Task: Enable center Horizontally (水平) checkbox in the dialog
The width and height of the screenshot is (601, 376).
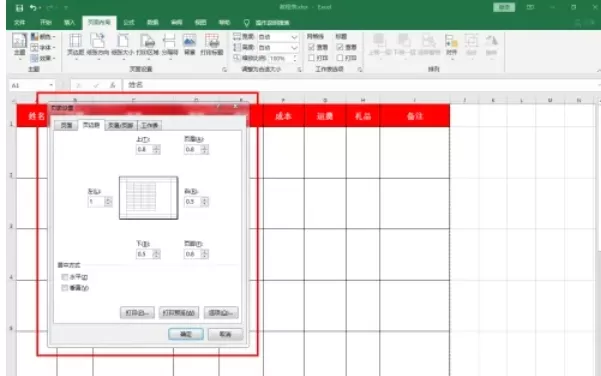Action: point(64,277)
